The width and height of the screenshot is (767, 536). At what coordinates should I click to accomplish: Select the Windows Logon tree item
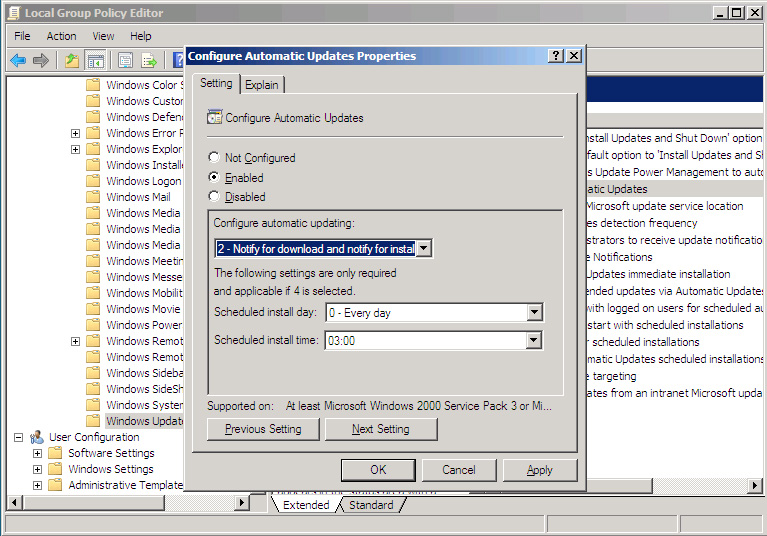tap(144, 181)
